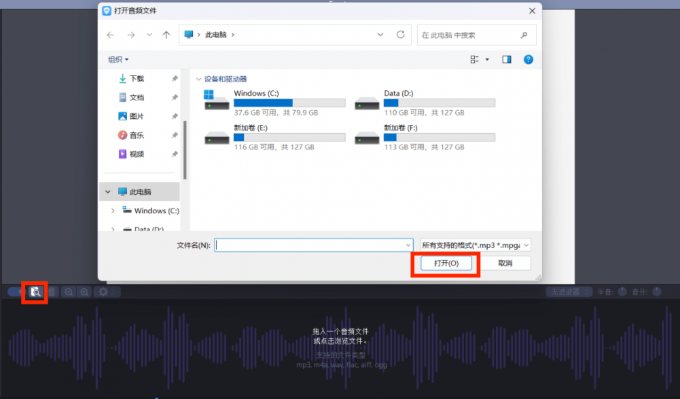
Task: Click the 取消 button
Action: (505, 263)
